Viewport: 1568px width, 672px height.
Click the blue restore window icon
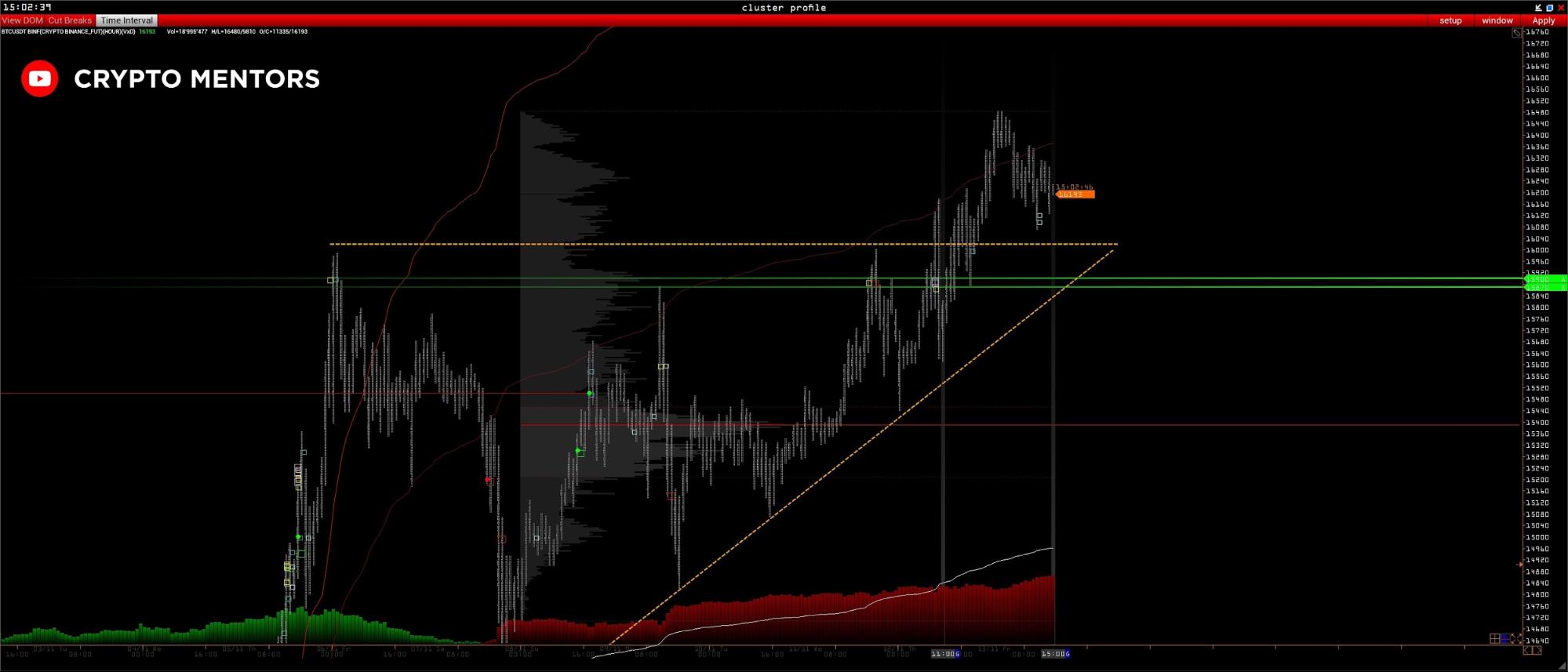click(x=1549, y=8)
